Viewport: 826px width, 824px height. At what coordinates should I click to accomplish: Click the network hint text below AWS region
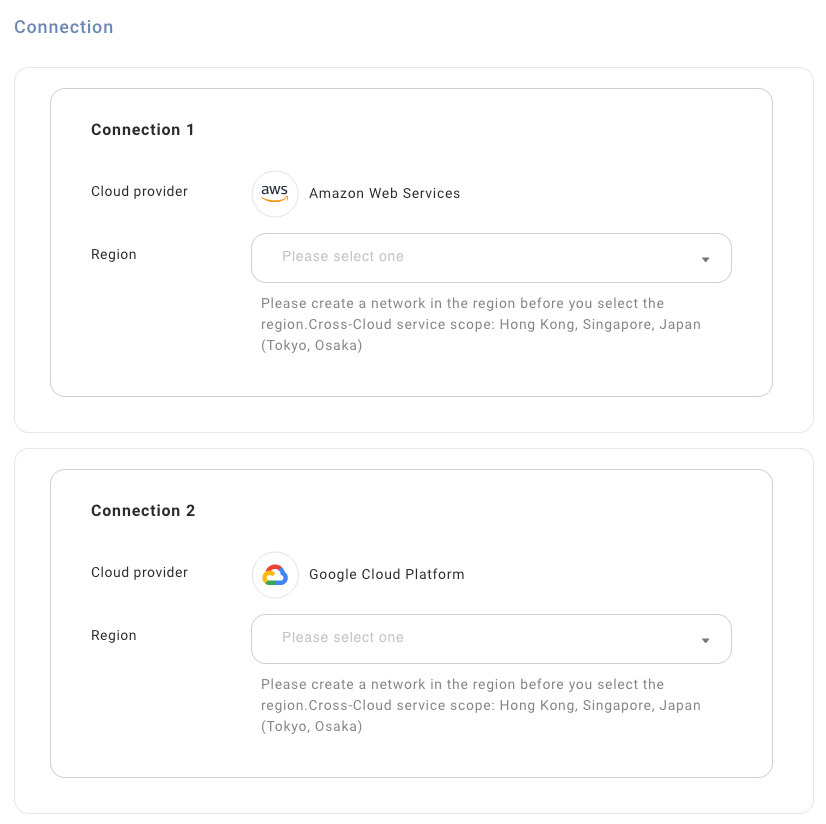[x=480, y=324]
